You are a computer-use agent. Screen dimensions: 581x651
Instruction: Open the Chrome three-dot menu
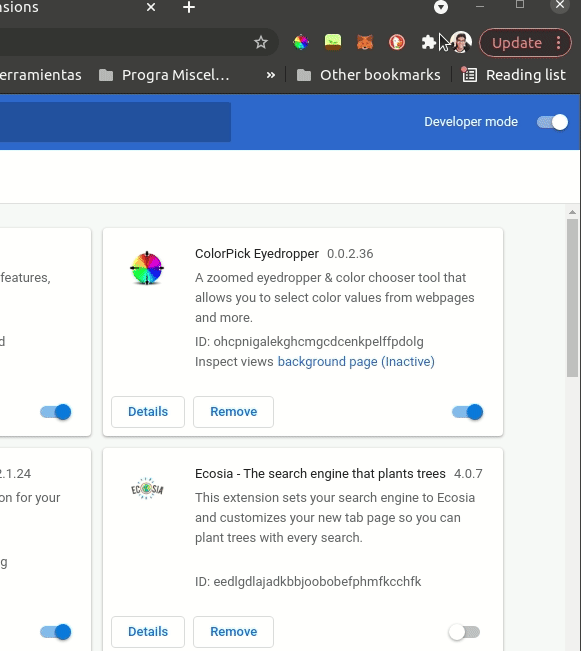pos(559,43)
